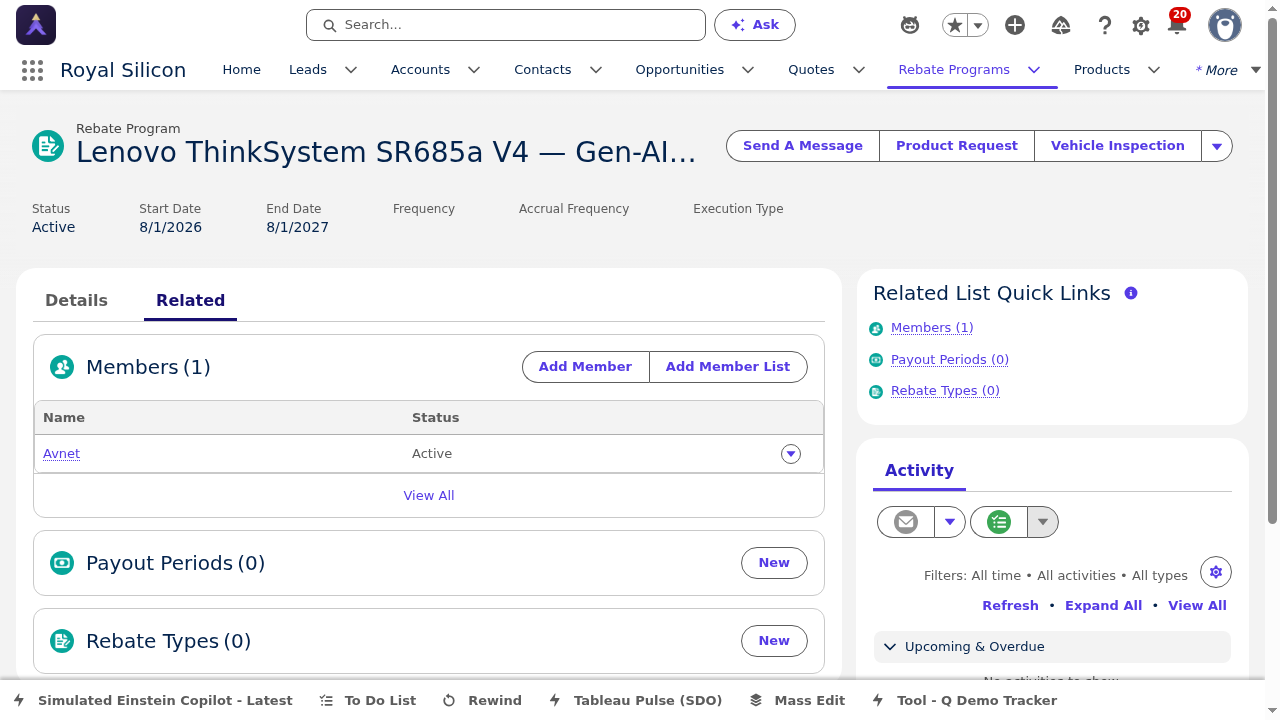Create a New Rebate Type

[774, 641]
